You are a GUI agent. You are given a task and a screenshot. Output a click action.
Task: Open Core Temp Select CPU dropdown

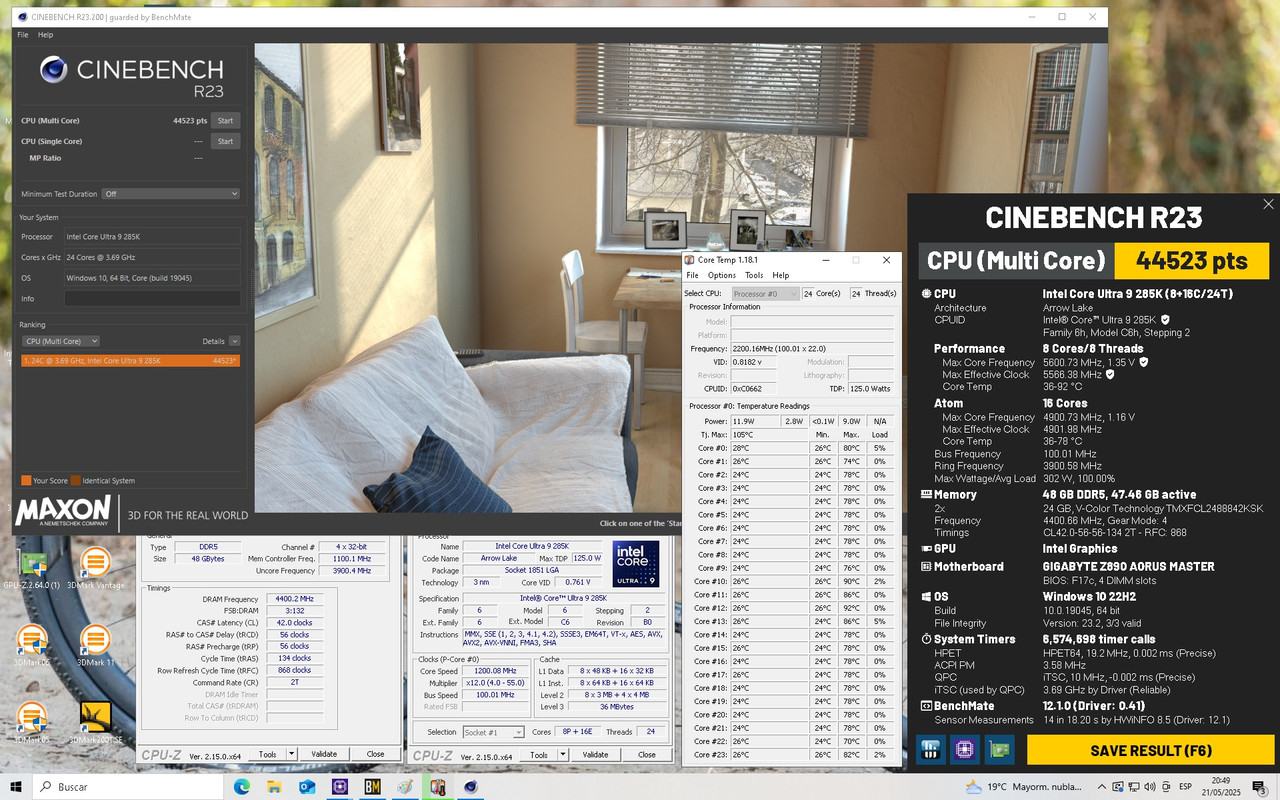click(x=765, y=293)
